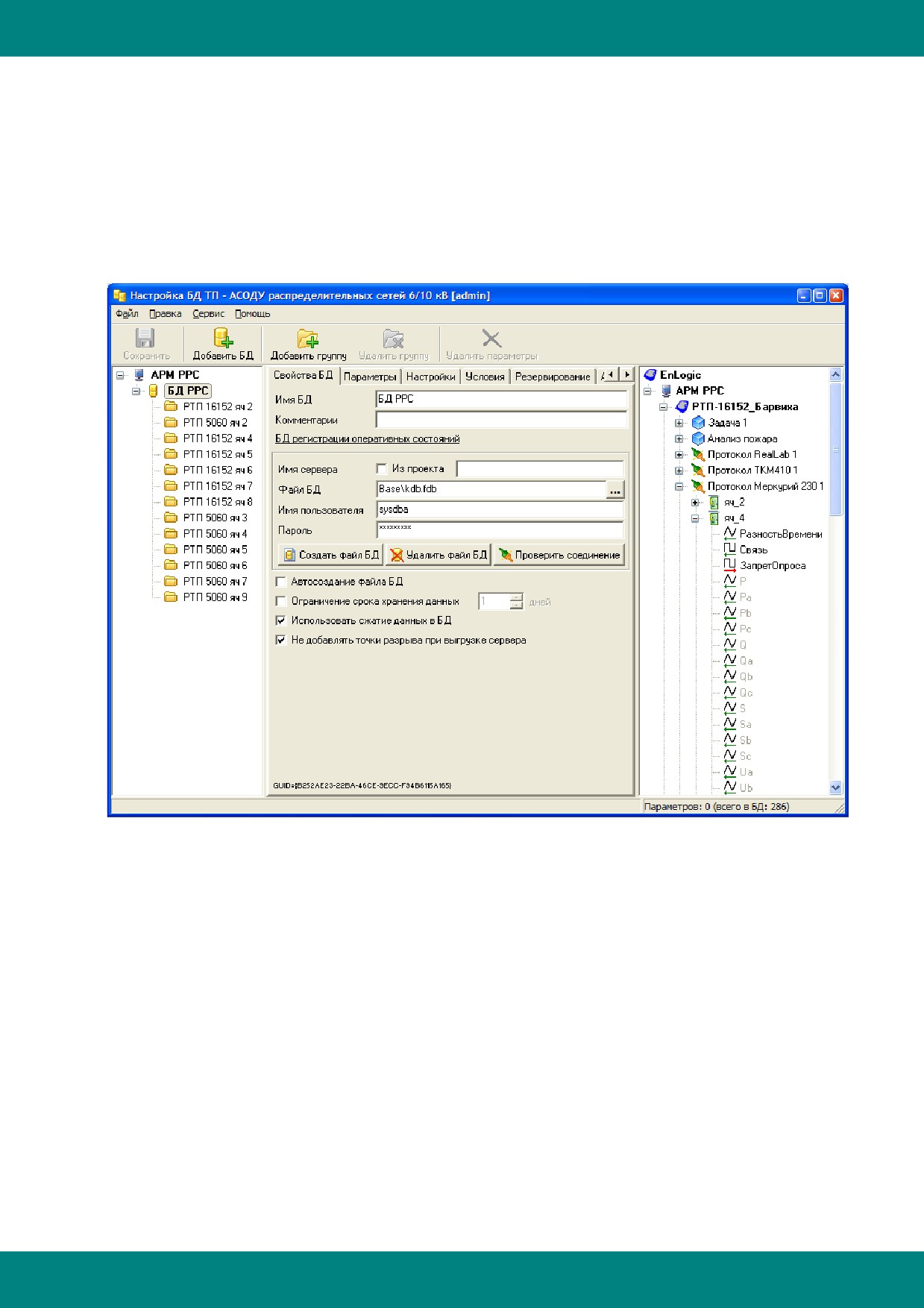Click the Связь discrete signal icon
The width and height of the screenshot is (924, 1308).
730,550
